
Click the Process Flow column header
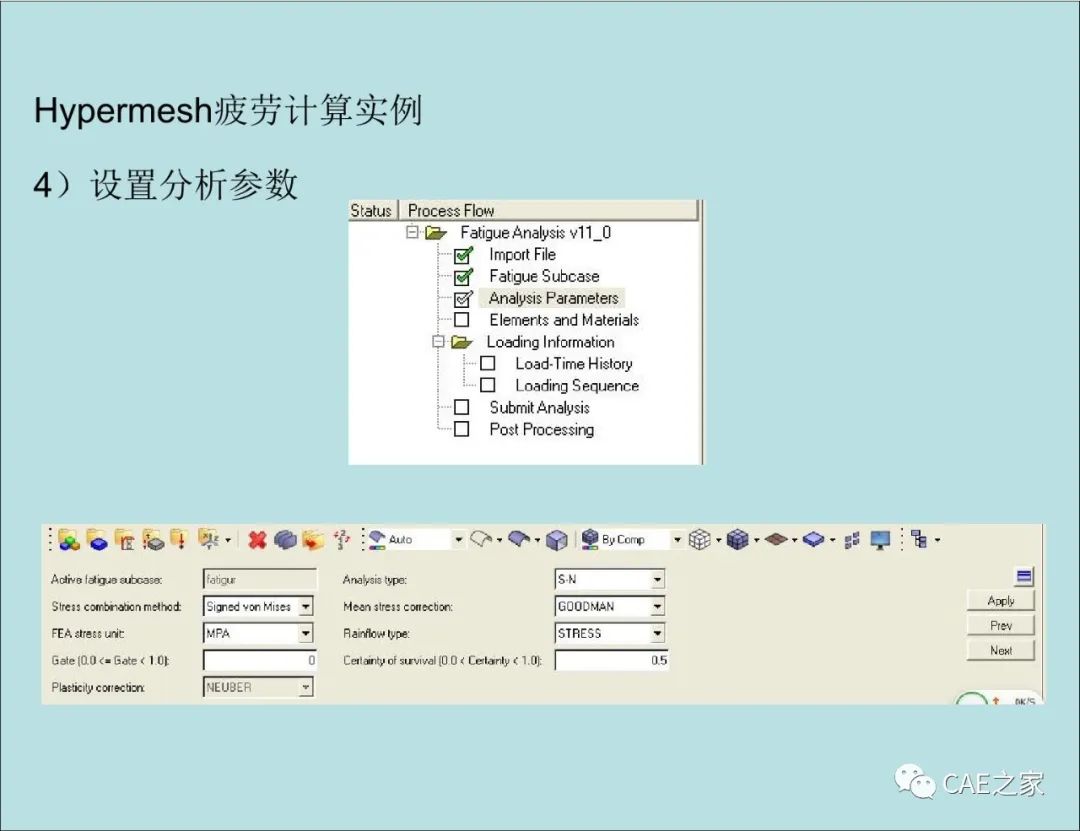(549, 210)
